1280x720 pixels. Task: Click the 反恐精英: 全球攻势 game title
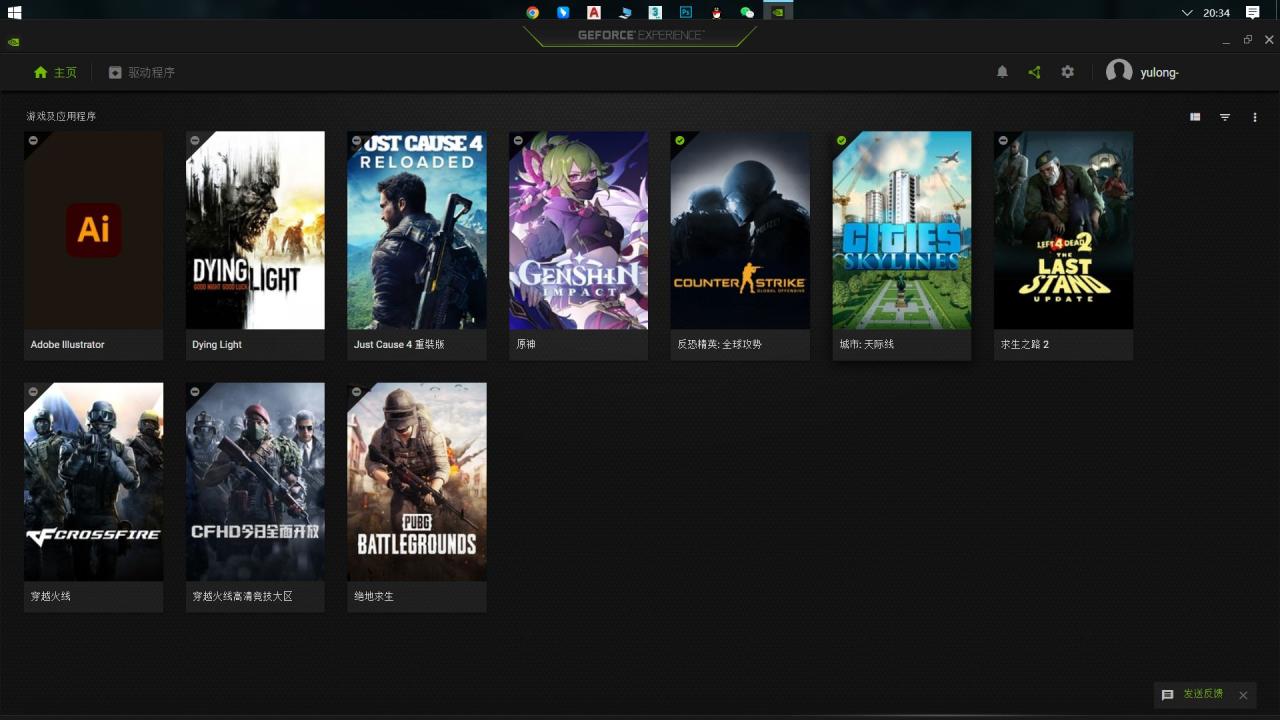coord(719,344)
